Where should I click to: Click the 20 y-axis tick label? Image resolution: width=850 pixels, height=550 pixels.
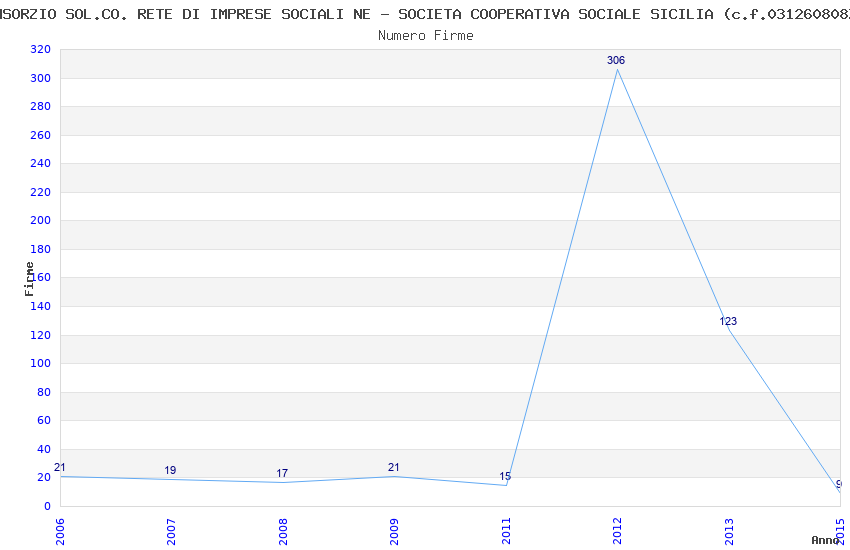(43, 477)
